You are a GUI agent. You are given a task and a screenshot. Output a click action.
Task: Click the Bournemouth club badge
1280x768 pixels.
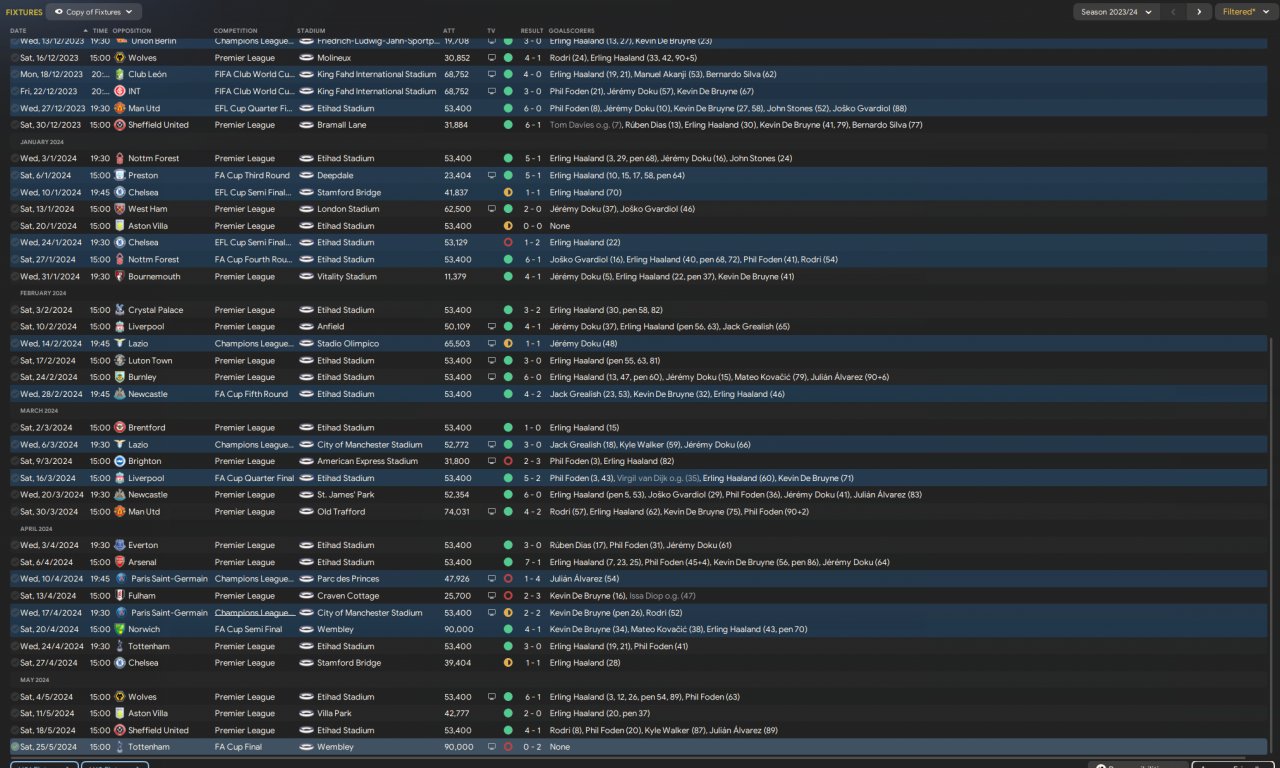[x=119, y=276]
